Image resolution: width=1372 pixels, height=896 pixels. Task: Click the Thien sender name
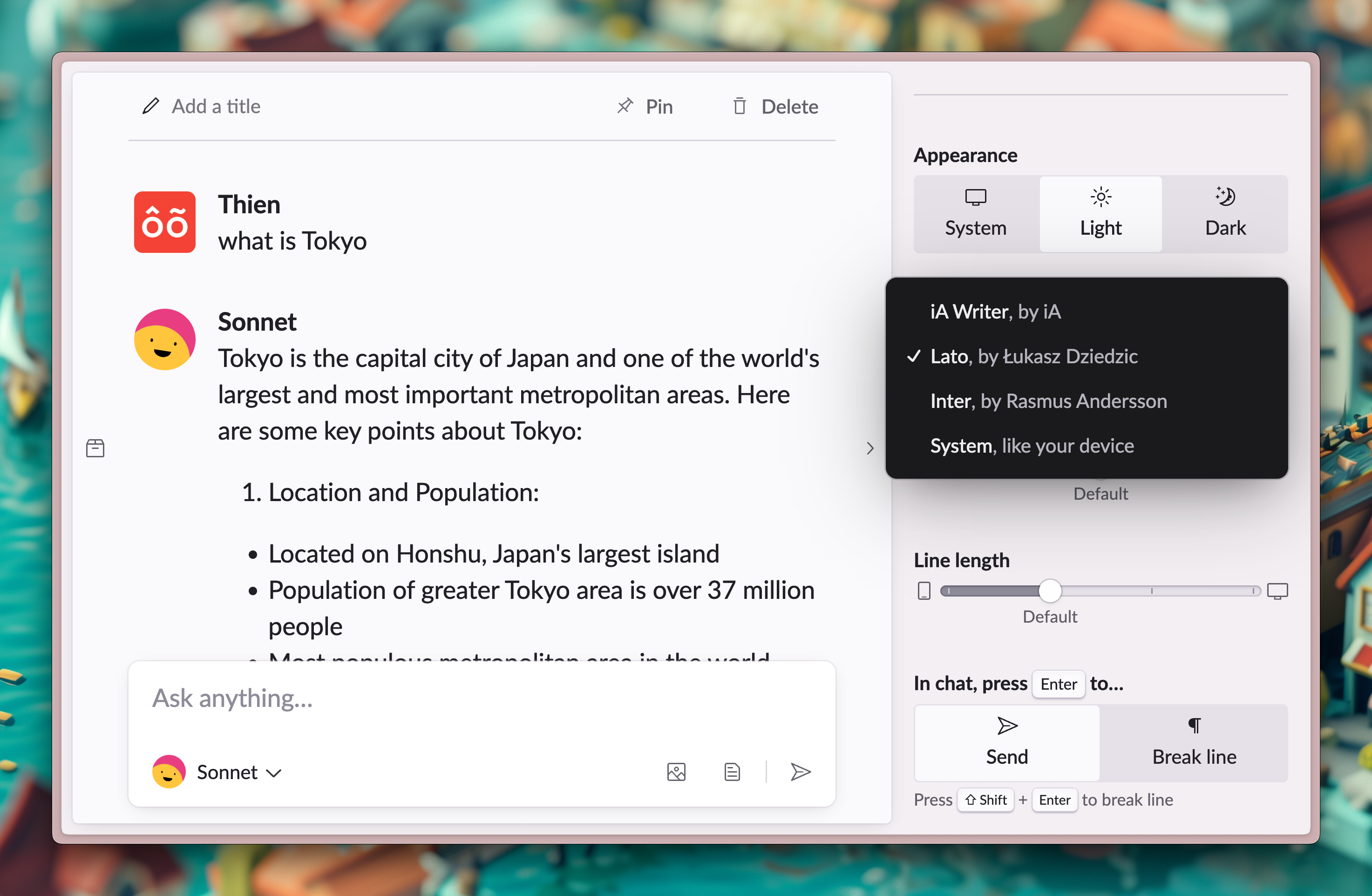click(x=249, y=205)
